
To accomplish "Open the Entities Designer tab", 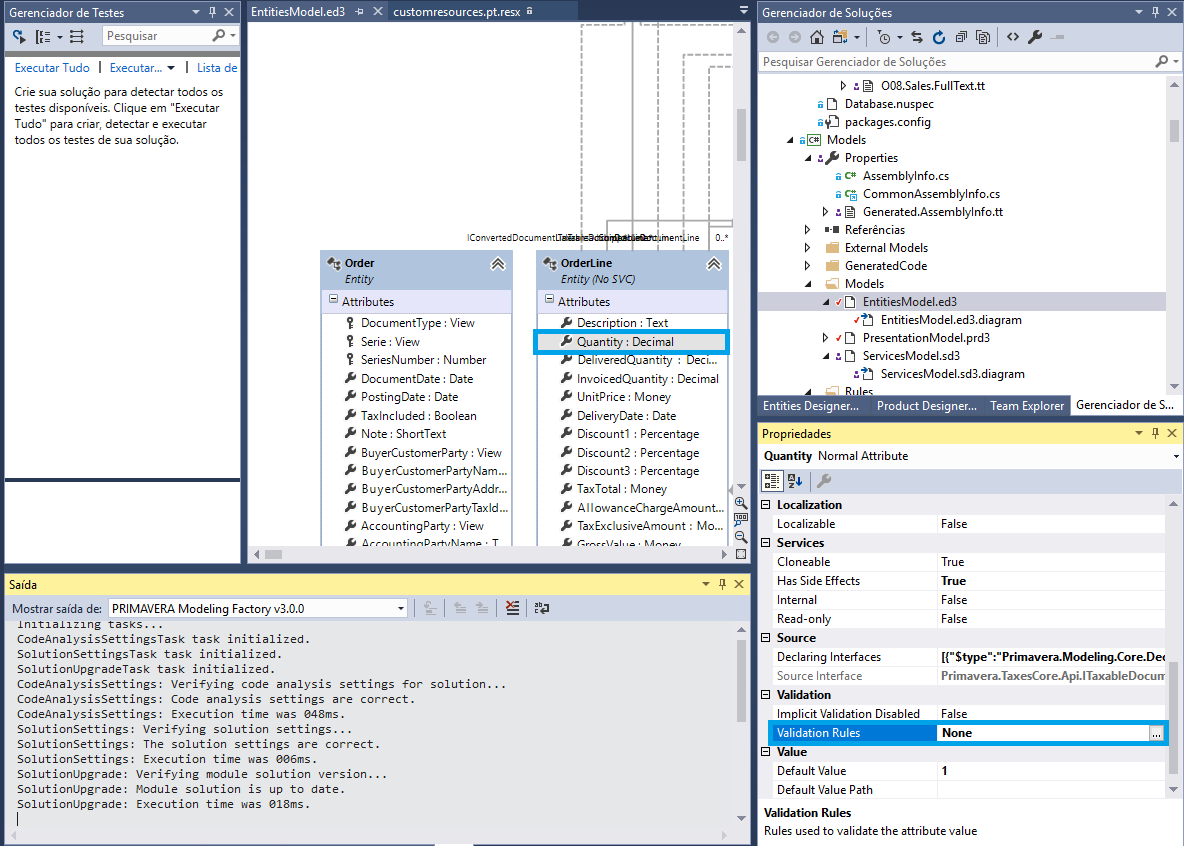I will pos(811,406).
